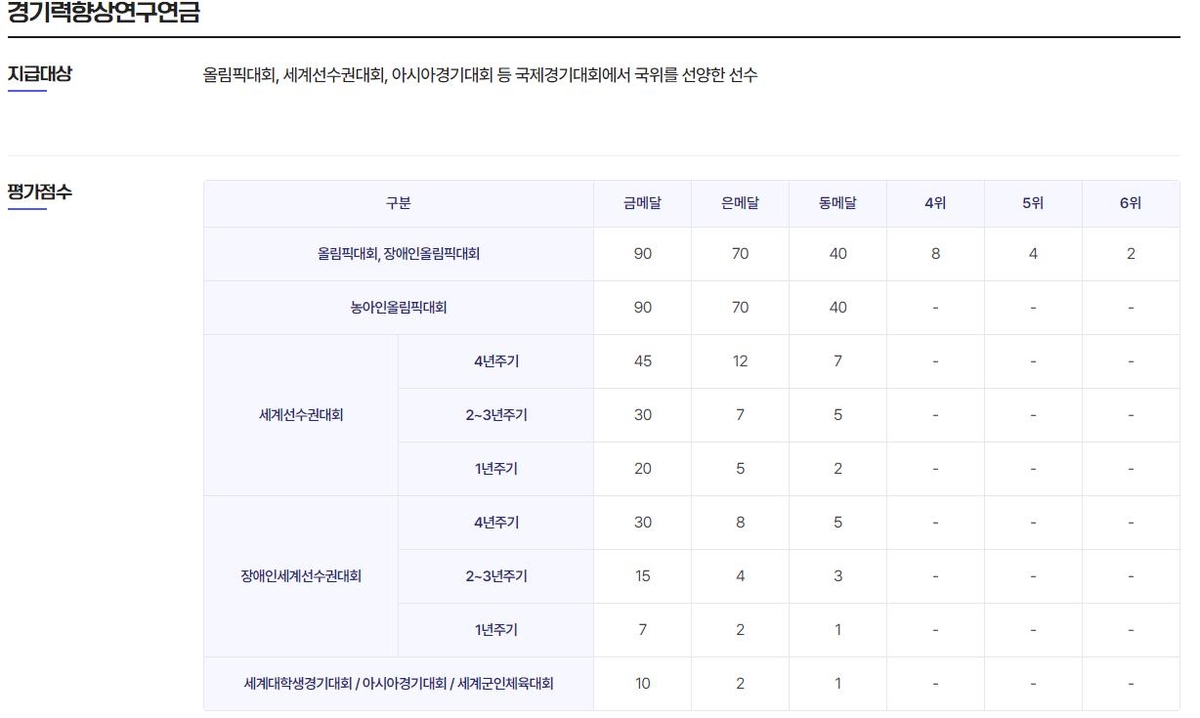1200x718 pixels.
Task: Select the 올림픽대회, 장애인올림픽대회 row label
Action: (398, 254)
